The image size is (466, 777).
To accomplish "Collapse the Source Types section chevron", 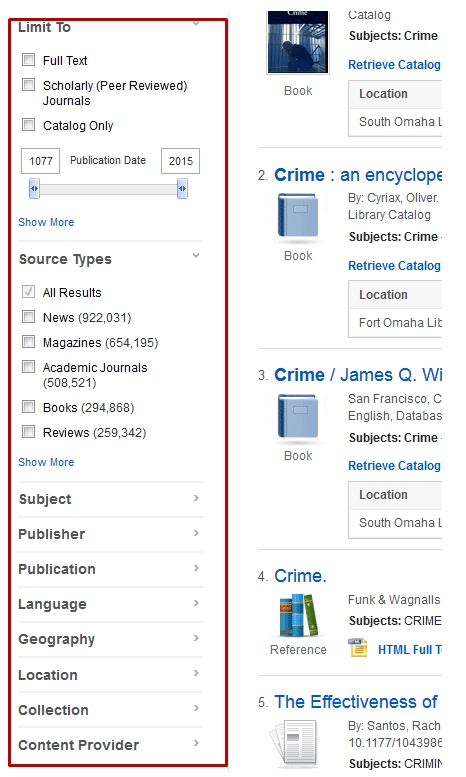I will (196, 256).
